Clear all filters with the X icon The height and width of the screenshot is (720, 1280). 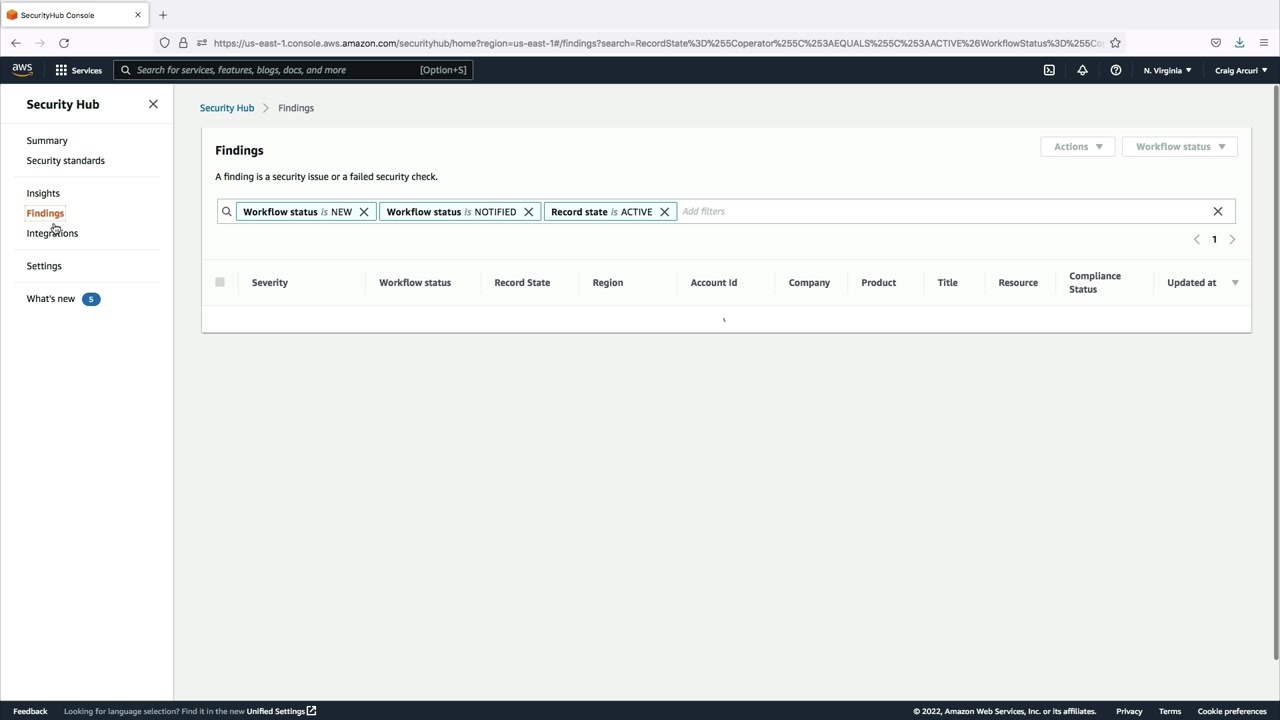pyautogui.click(x=1218, y=212)
